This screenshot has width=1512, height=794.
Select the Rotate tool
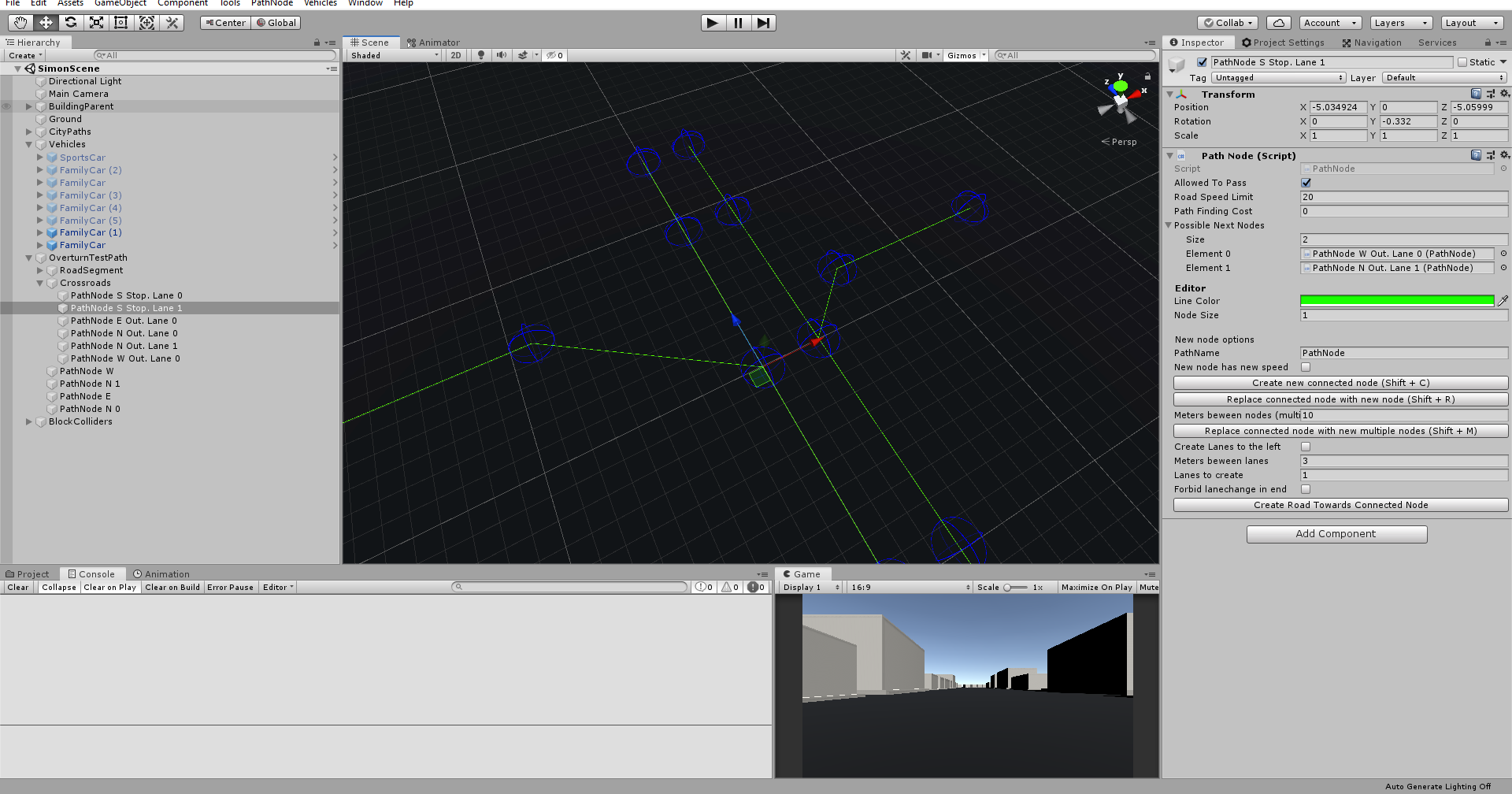tap(71, 23)
